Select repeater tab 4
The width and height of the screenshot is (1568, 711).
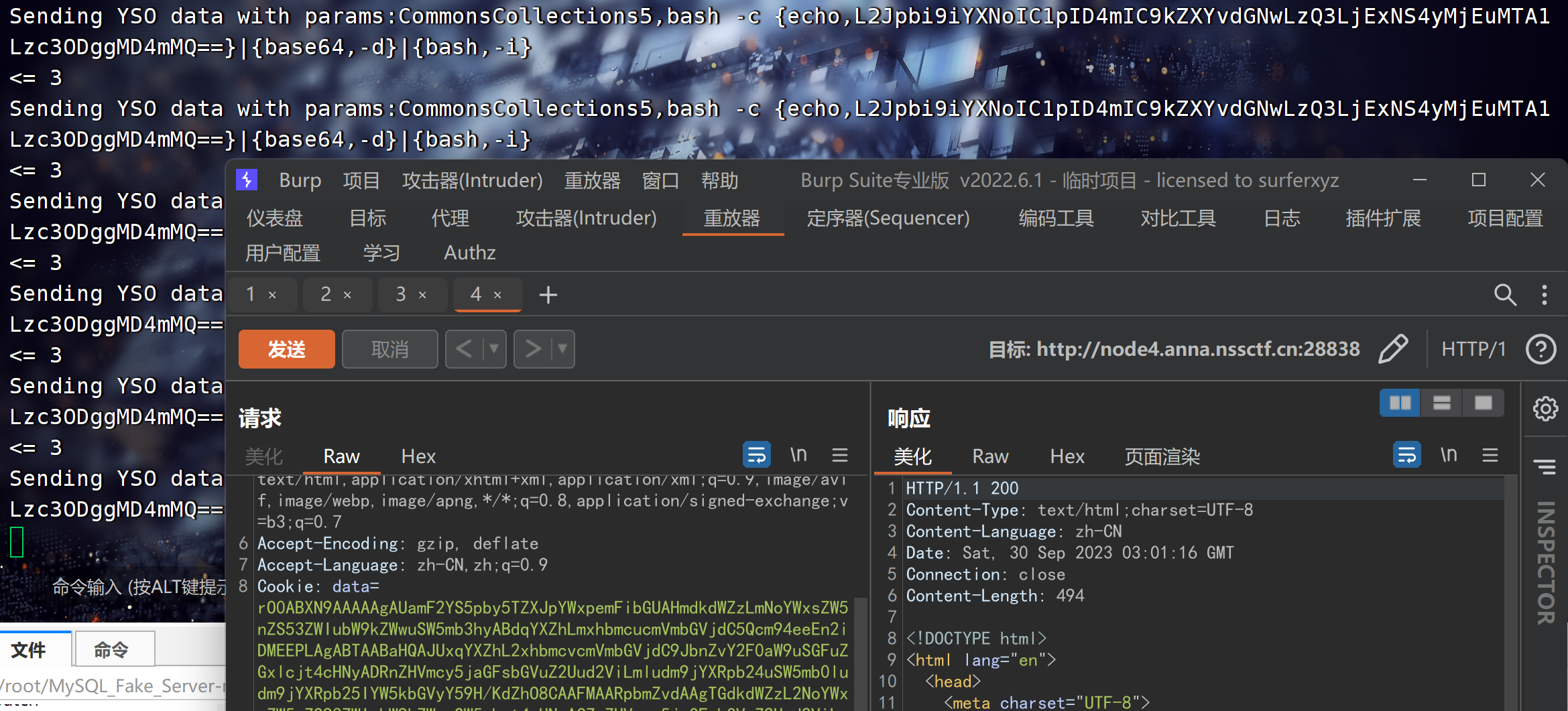tap(476, 294)
